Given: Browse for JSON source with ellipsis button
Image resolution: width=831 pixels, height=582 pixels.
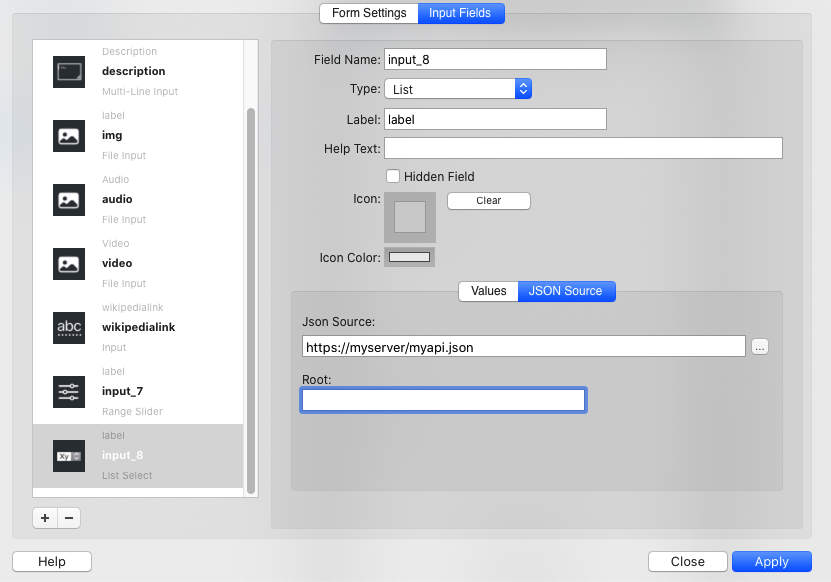Looking at the screenshot, I should [760, 347].
